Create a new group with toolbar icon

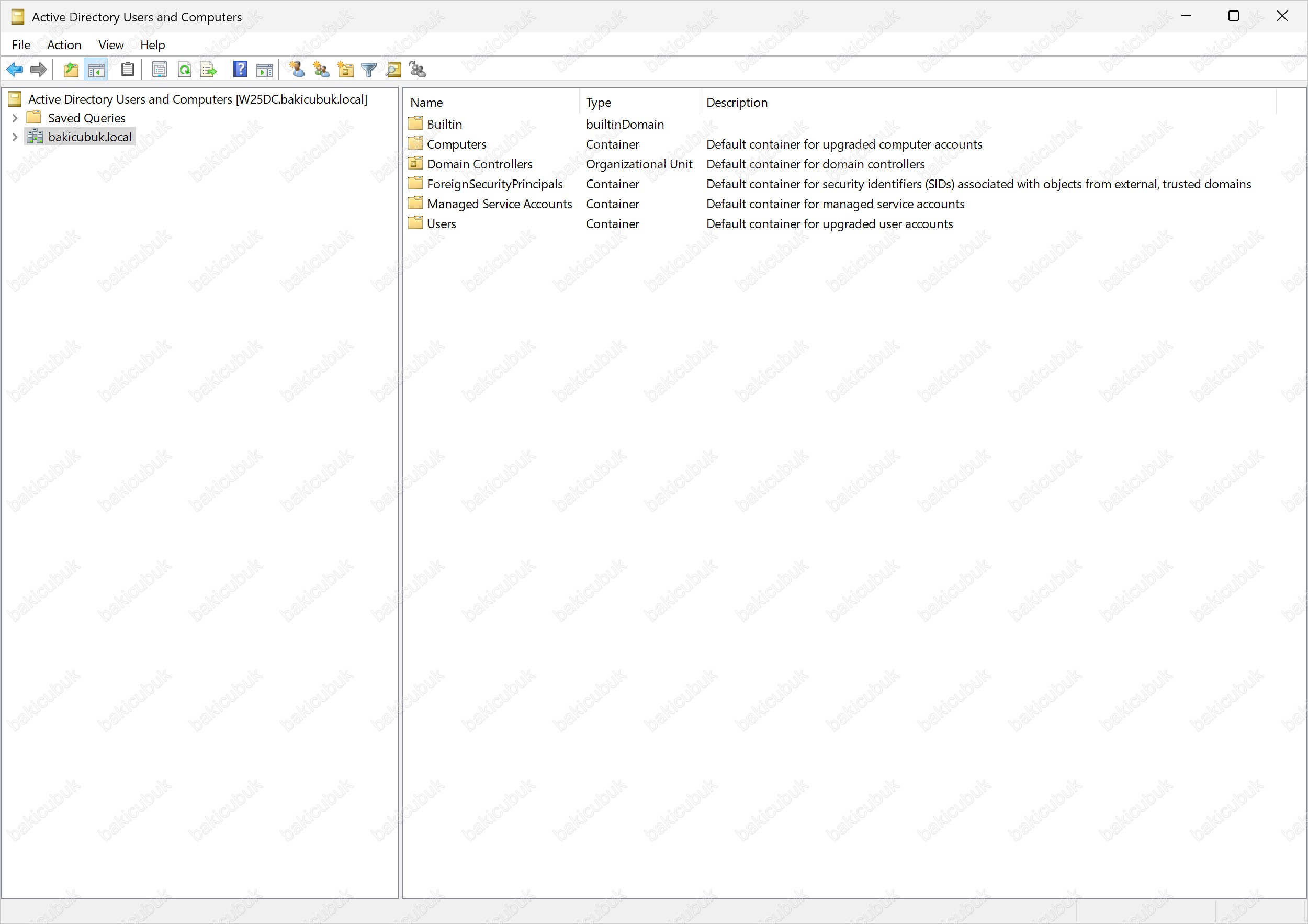click(321, 70)
